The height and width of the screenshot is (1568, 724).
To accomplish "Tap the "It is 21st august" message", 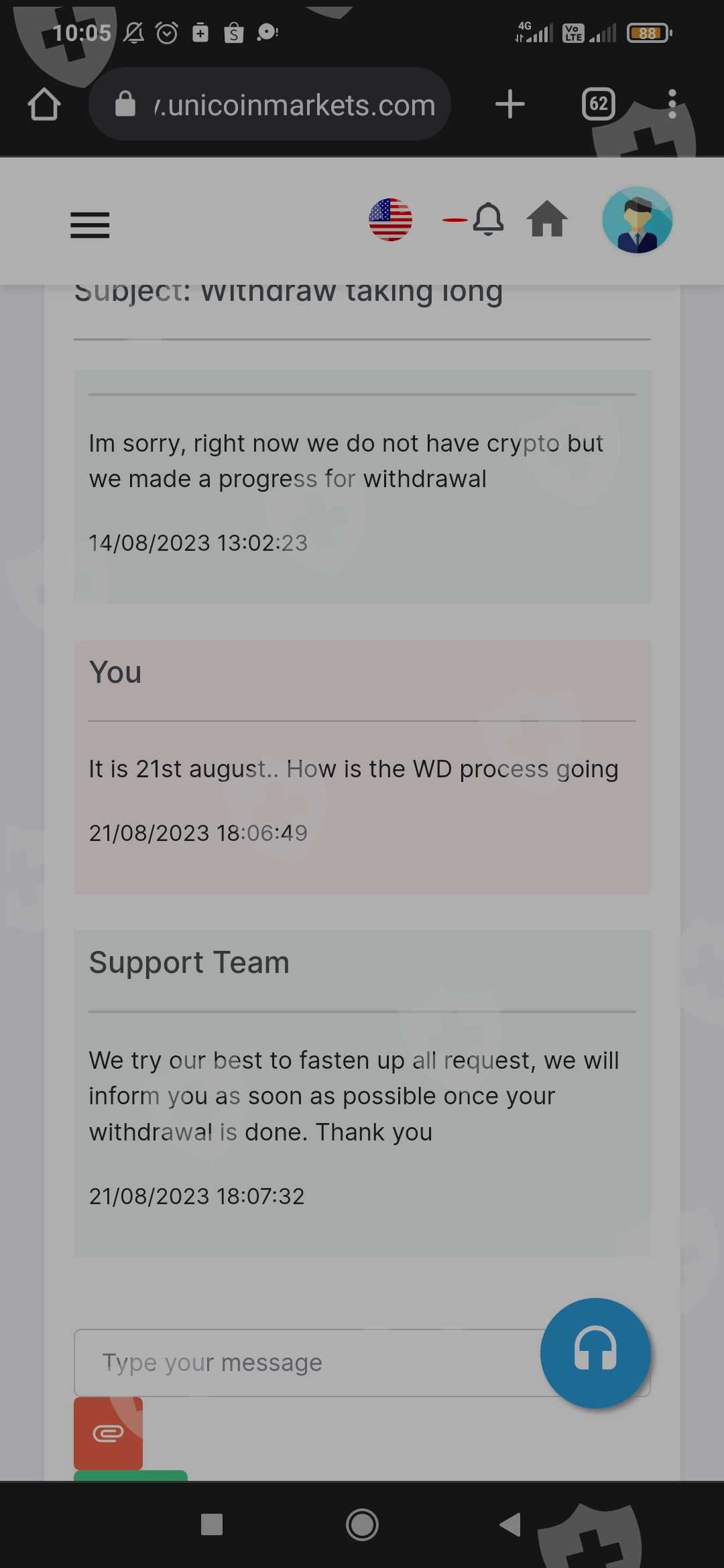I will click(x=354, y=769).
